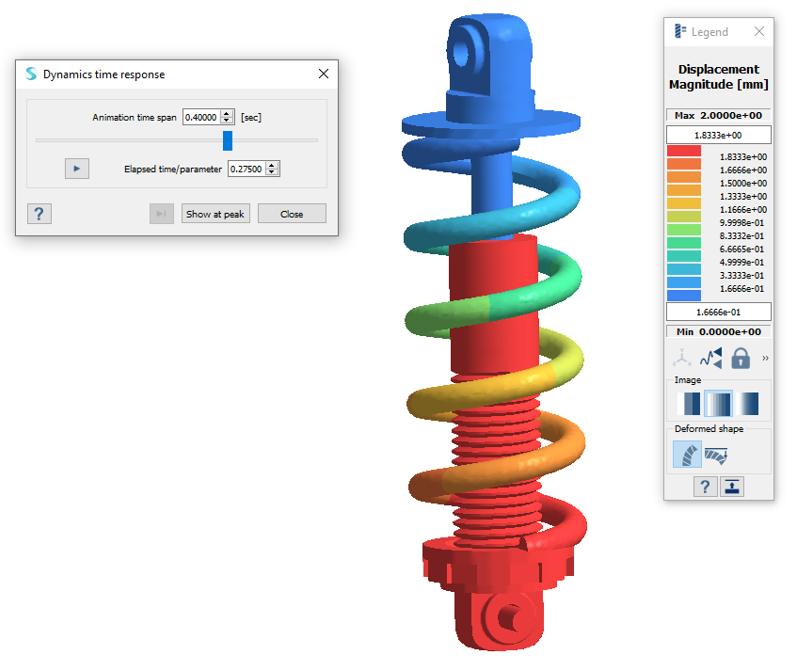Toggle the legend lock icon
Screen dimensions: 795x668
click(740, 357)
